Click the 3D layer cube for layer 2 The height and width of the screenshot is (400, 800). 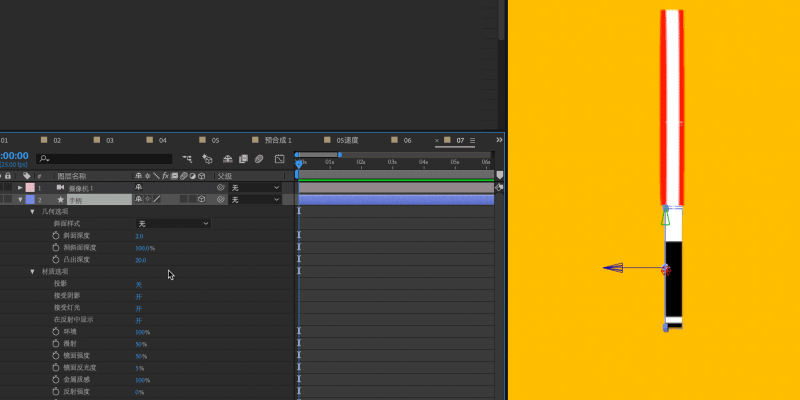tap(202, 199)
